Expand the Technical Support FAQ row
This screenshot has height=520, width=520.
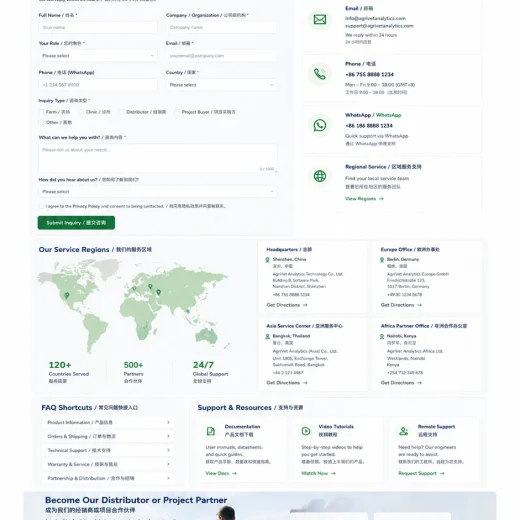pos(108,450)
